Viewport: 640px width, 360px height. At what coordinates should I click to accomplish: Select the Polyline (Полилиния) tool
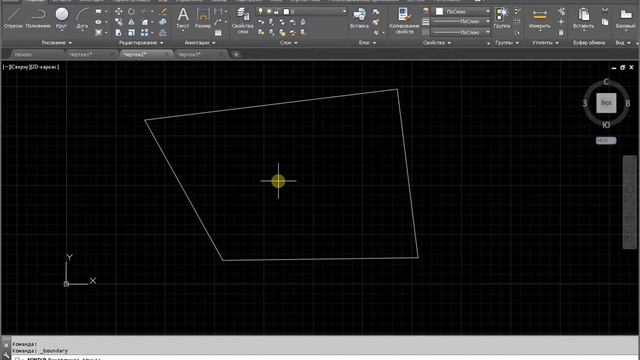(38, 18)
